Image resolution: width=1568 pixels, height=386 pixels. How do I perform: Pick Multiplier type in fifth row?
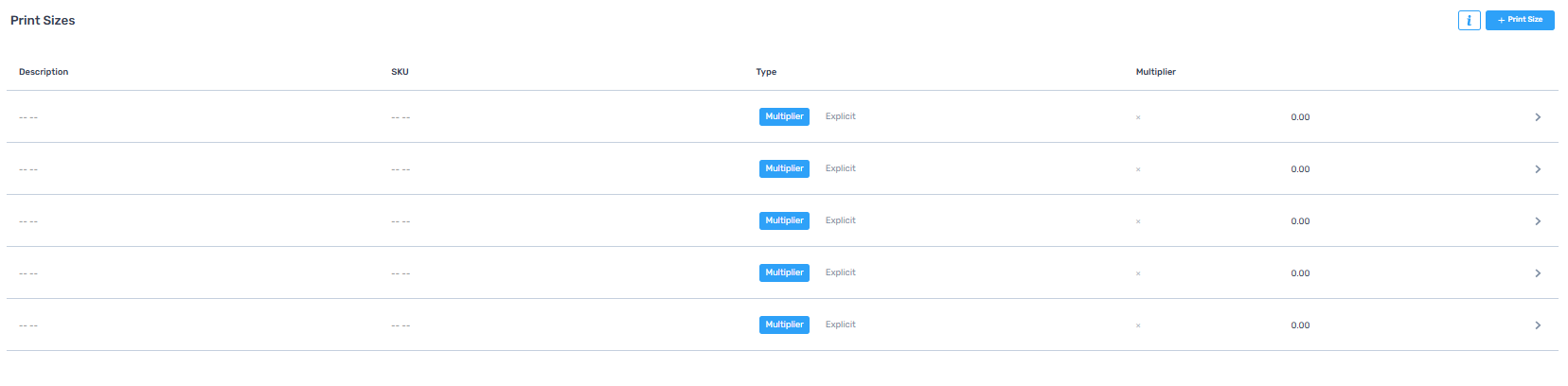(784, 325)
